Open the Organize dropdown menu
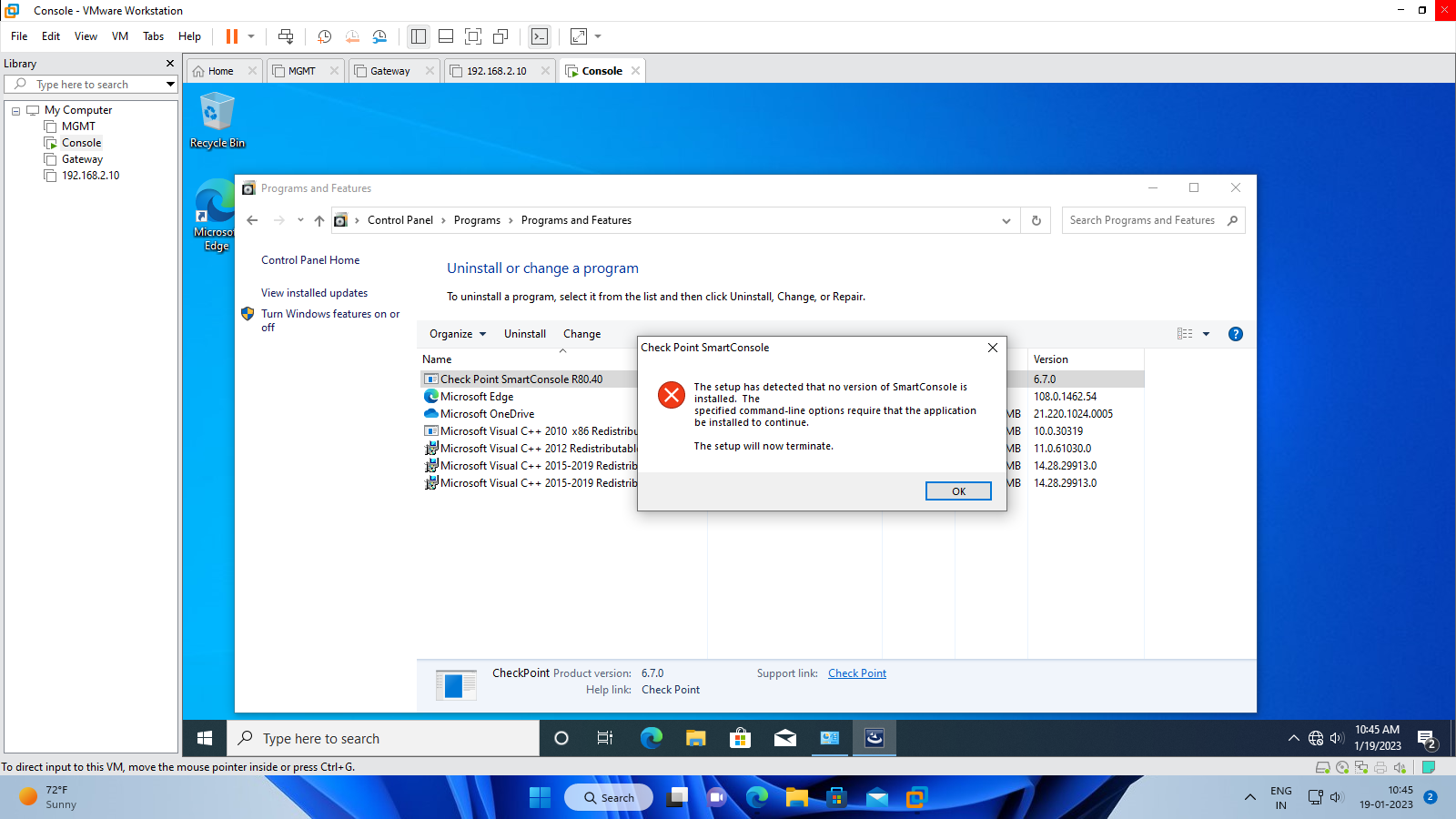This screenshot has width=1456, height=819. (458, 334)
